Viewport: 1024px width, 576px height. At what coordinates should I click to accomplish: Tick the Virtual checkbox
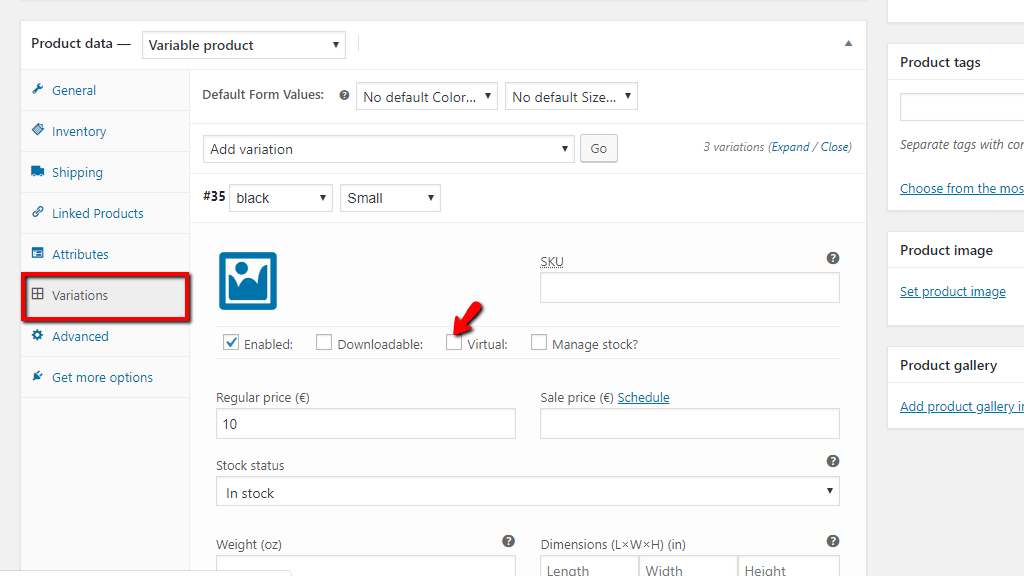coord(454,342)
